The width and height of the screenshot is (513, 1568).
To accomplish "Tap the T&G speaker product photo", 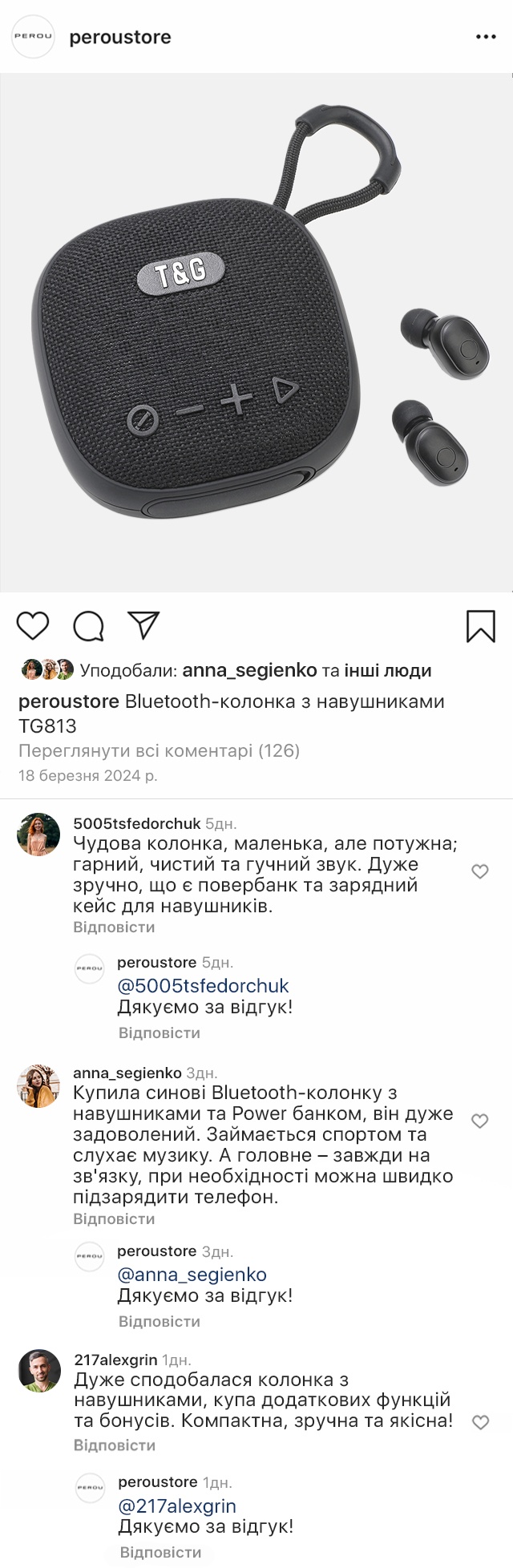I will coord(256,333).
